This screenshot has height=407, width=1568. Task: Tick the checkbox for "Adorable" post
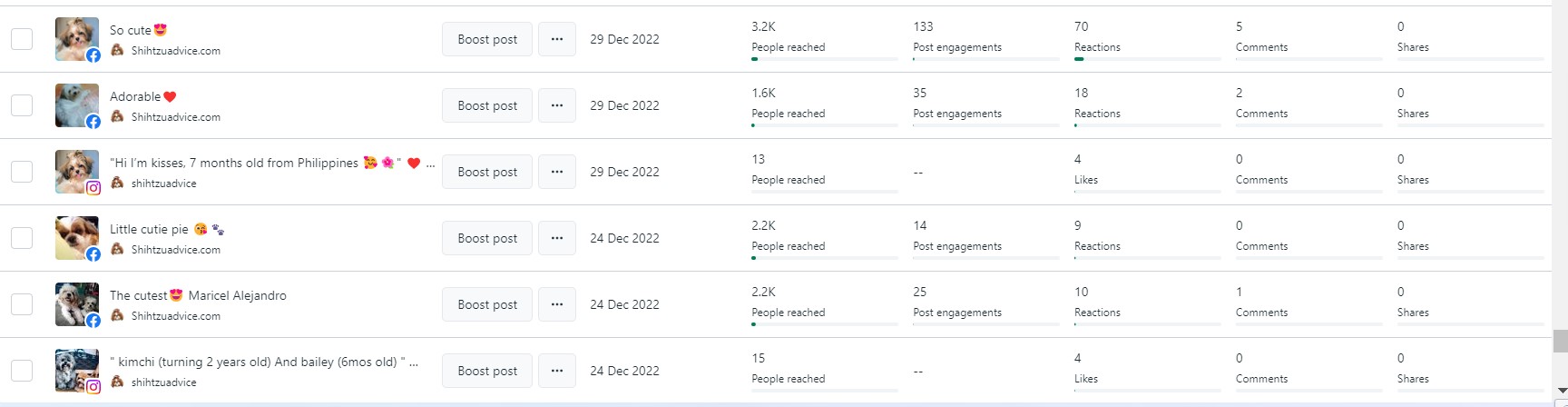[x=22, y=105]
